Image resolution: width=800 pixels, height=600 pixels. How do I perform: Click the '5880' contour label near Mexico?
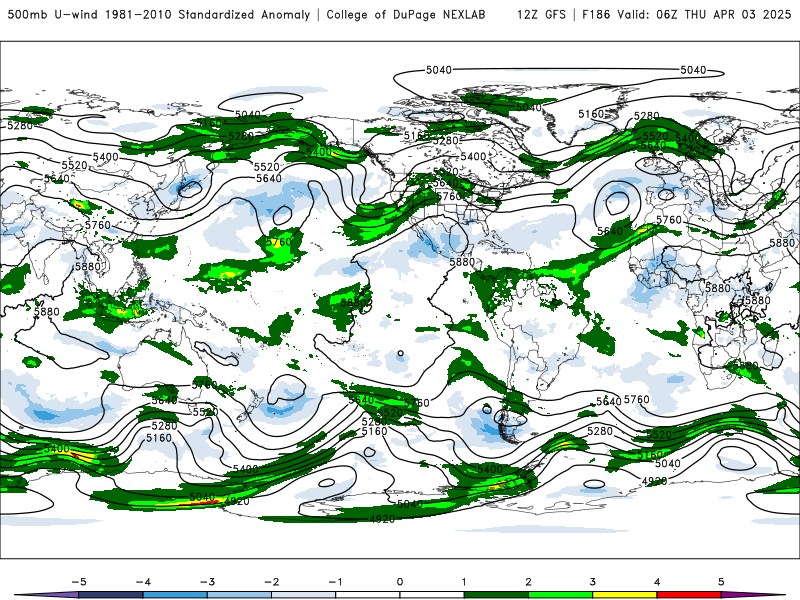462,262
